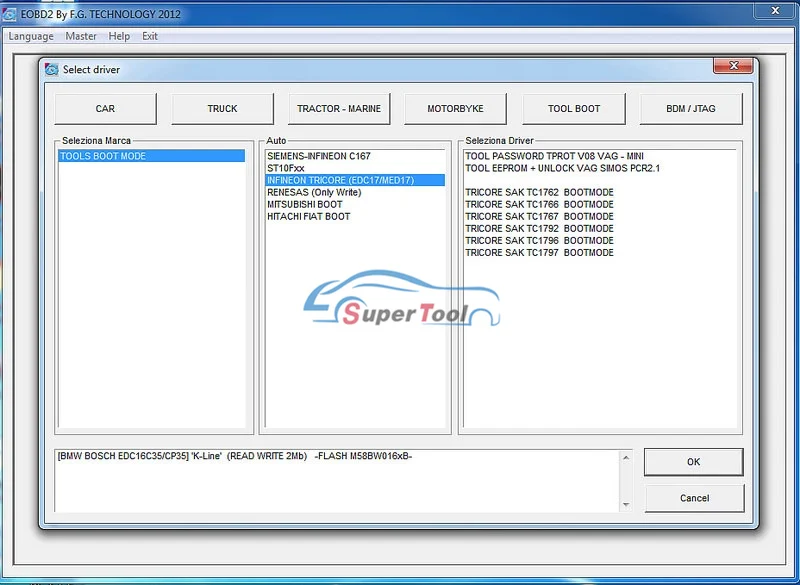Viewport: 800px width, 585px height.
Task: Select the TRUCK category button
Action: pos(222,109)
